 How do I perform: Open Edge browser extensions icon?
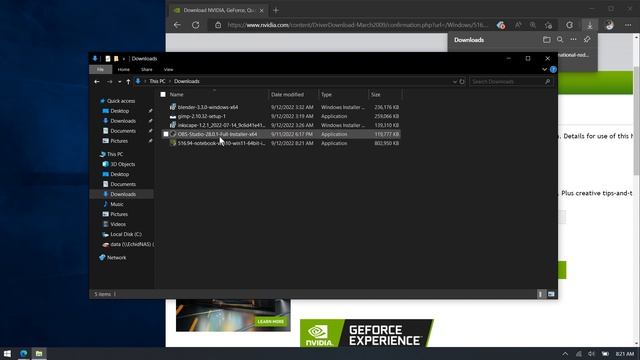pos(569,25)
